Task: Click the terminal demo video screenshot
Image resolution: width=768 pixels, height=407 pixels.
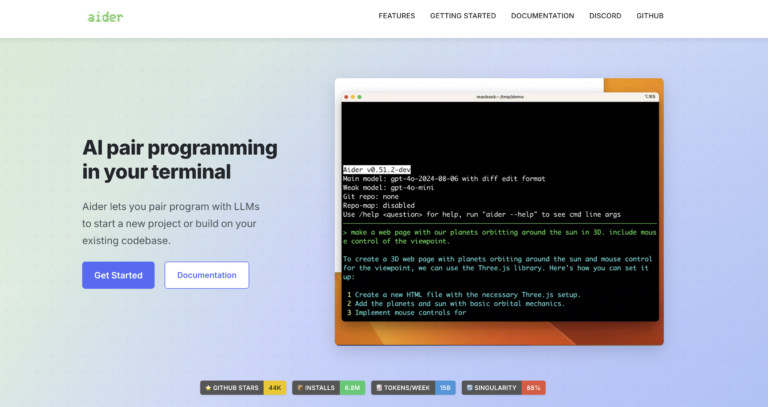Action: pyautogui.click(x=499, y=212)
